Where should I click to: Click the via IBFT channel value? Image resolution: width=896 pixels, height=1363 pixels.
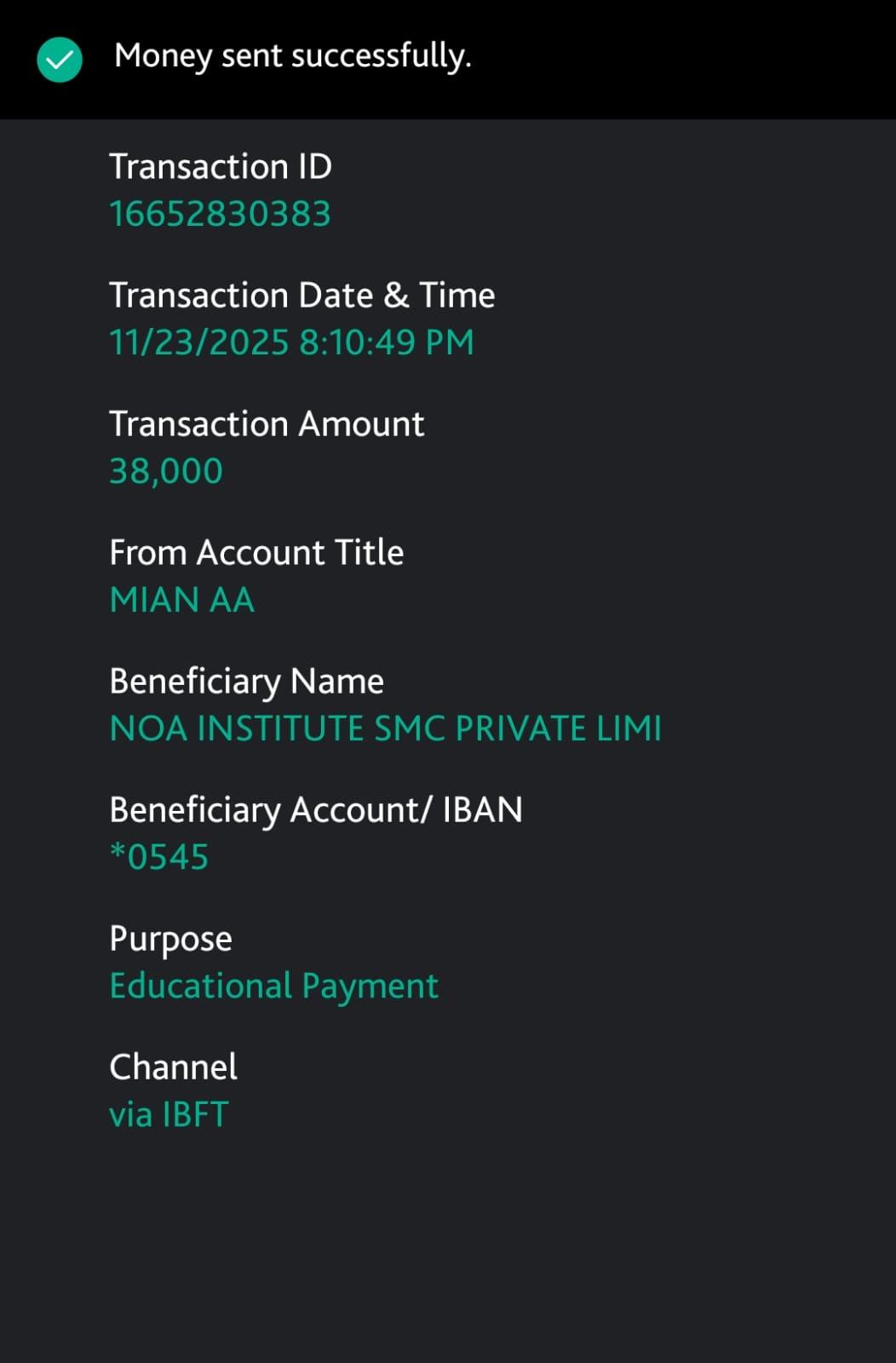169,1114
